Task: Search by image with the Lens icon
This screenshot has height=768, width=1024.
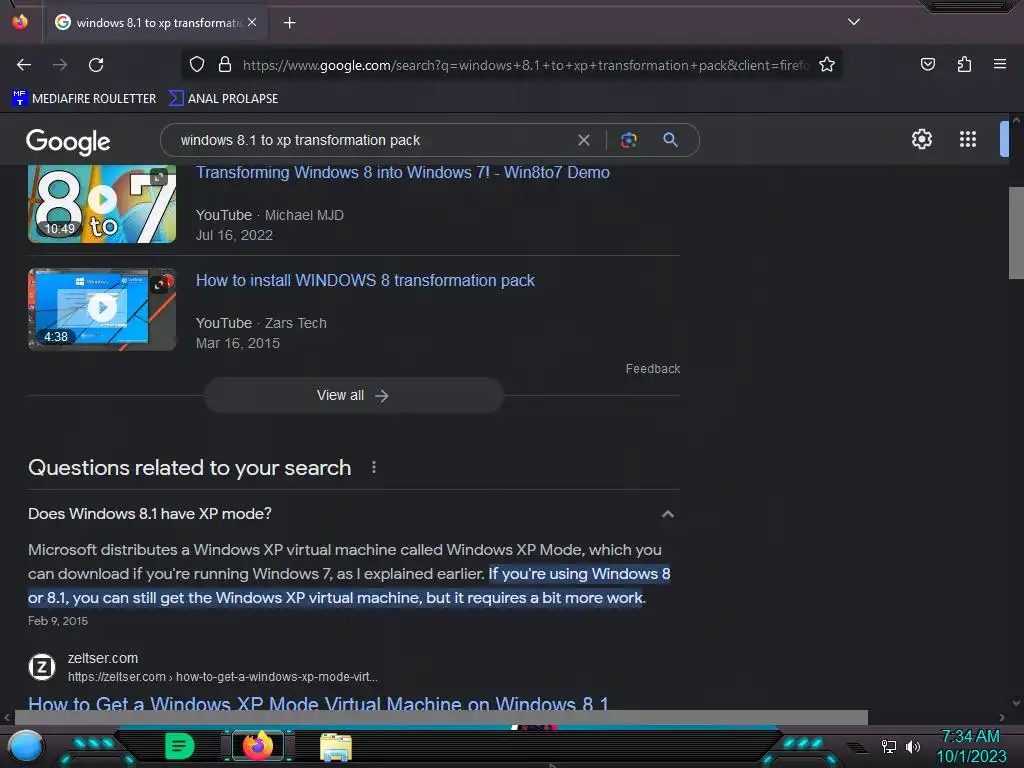Action: coord(628,140)
